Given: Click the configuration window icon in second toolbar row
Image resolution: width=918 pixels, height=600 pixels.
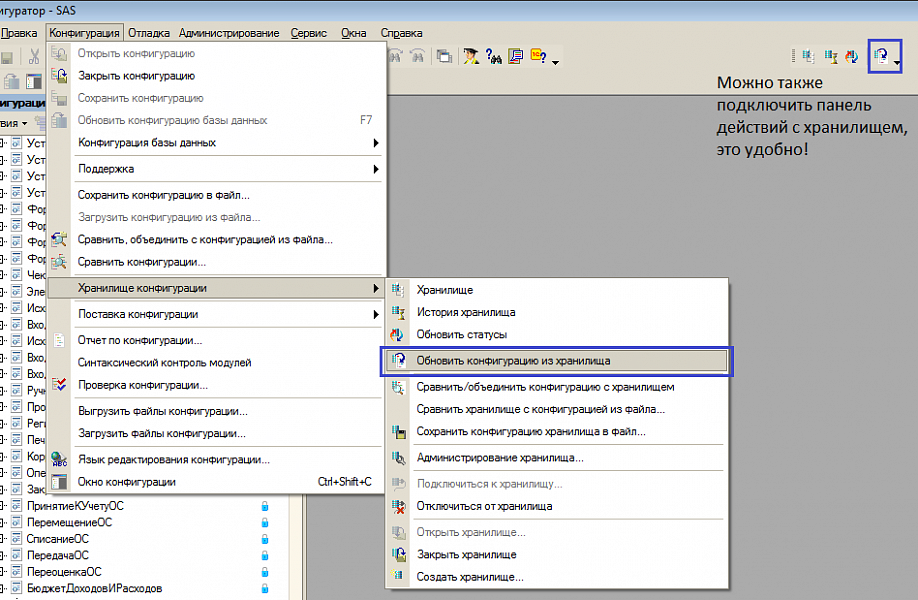Looking at the screenshot, I should [34, 82].
